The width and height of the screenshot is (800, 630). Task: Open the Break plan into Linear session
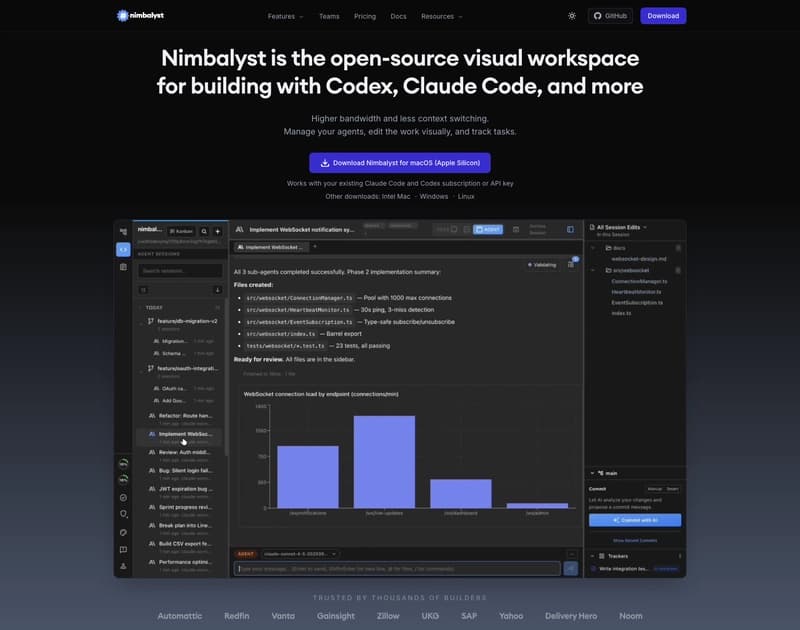(x=180, y=529)
